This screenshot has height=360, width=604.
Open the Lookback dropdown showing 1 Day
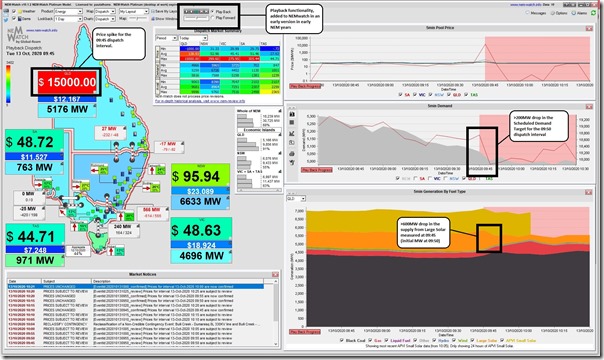(x=69, y=18)
